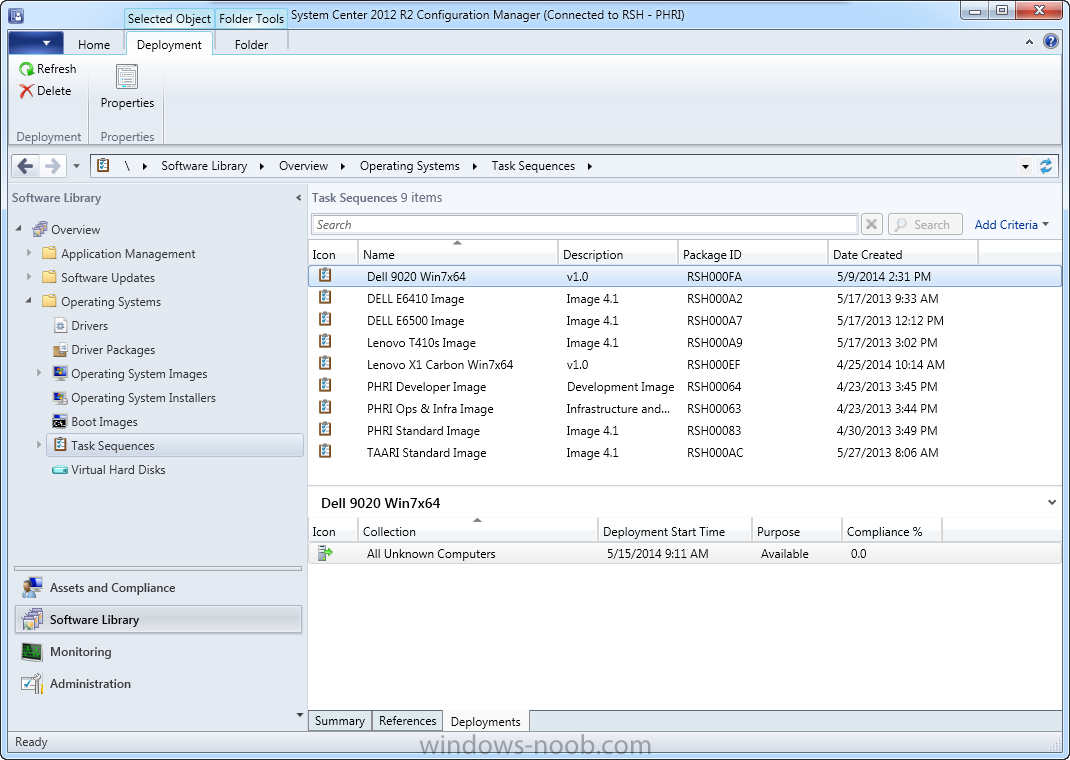Click the Search button
The width and height of the screenshot is (1070, 760).
tap(925, 224)
